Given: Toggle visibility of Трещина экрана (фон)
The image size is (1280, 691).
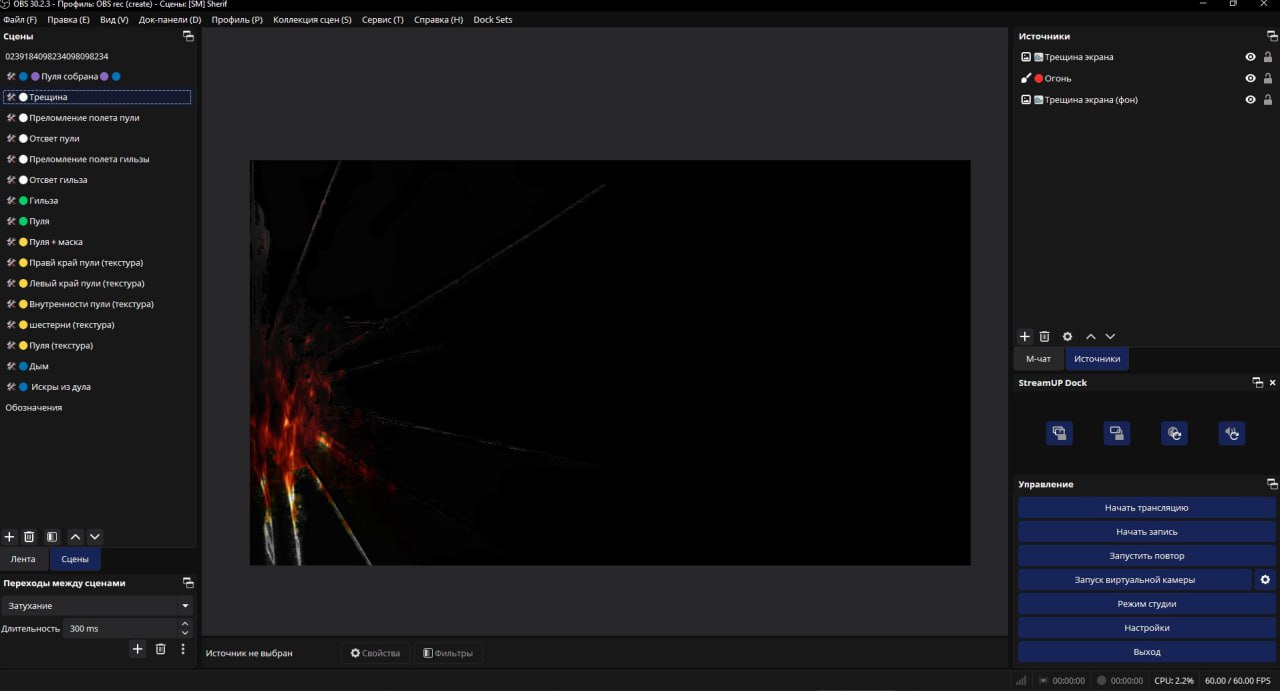Looking at the screenshot, I should click(1250, 100).
